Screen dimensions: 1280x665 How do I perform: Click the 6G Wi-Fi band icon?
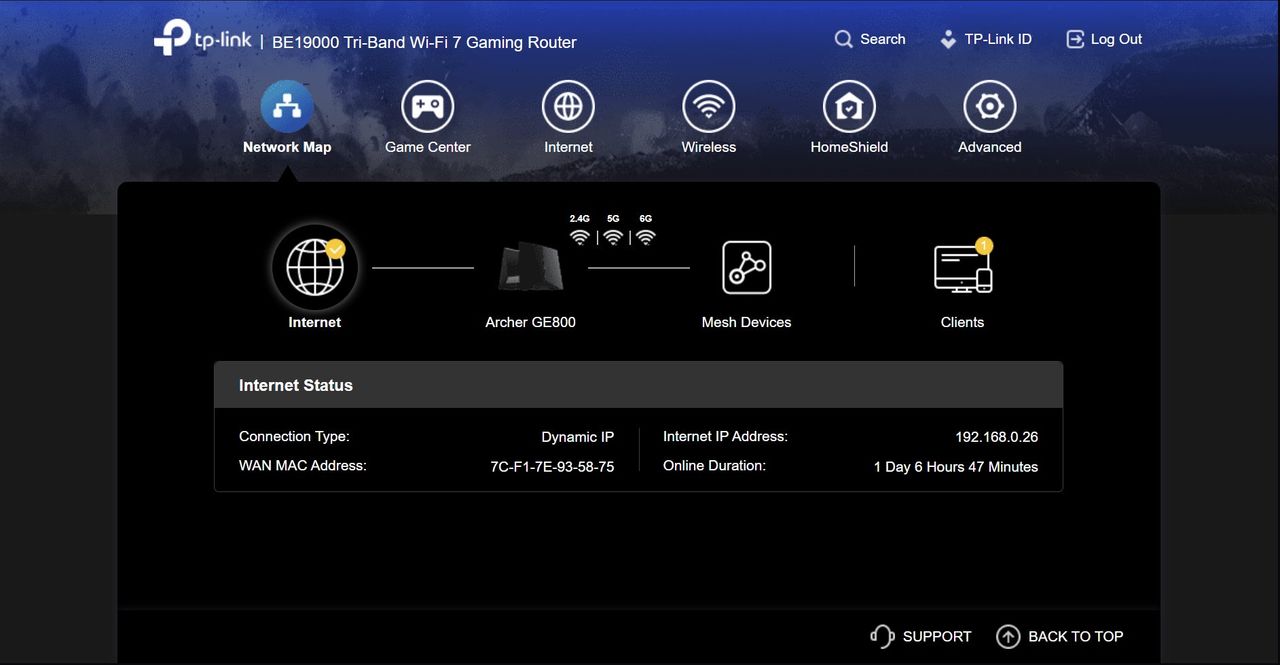point(646,237)
